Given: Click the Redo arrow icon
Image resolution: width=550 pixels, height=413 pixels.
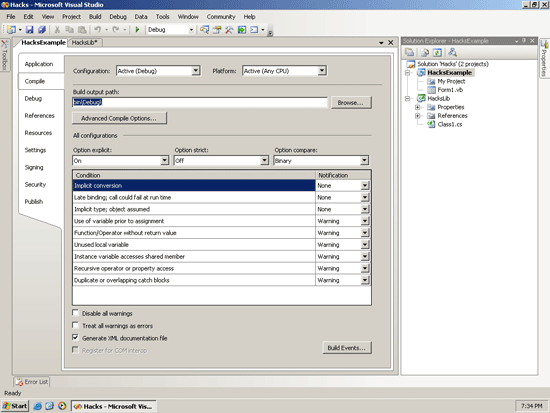Looking at the screenshot, I should click(115, 30).
